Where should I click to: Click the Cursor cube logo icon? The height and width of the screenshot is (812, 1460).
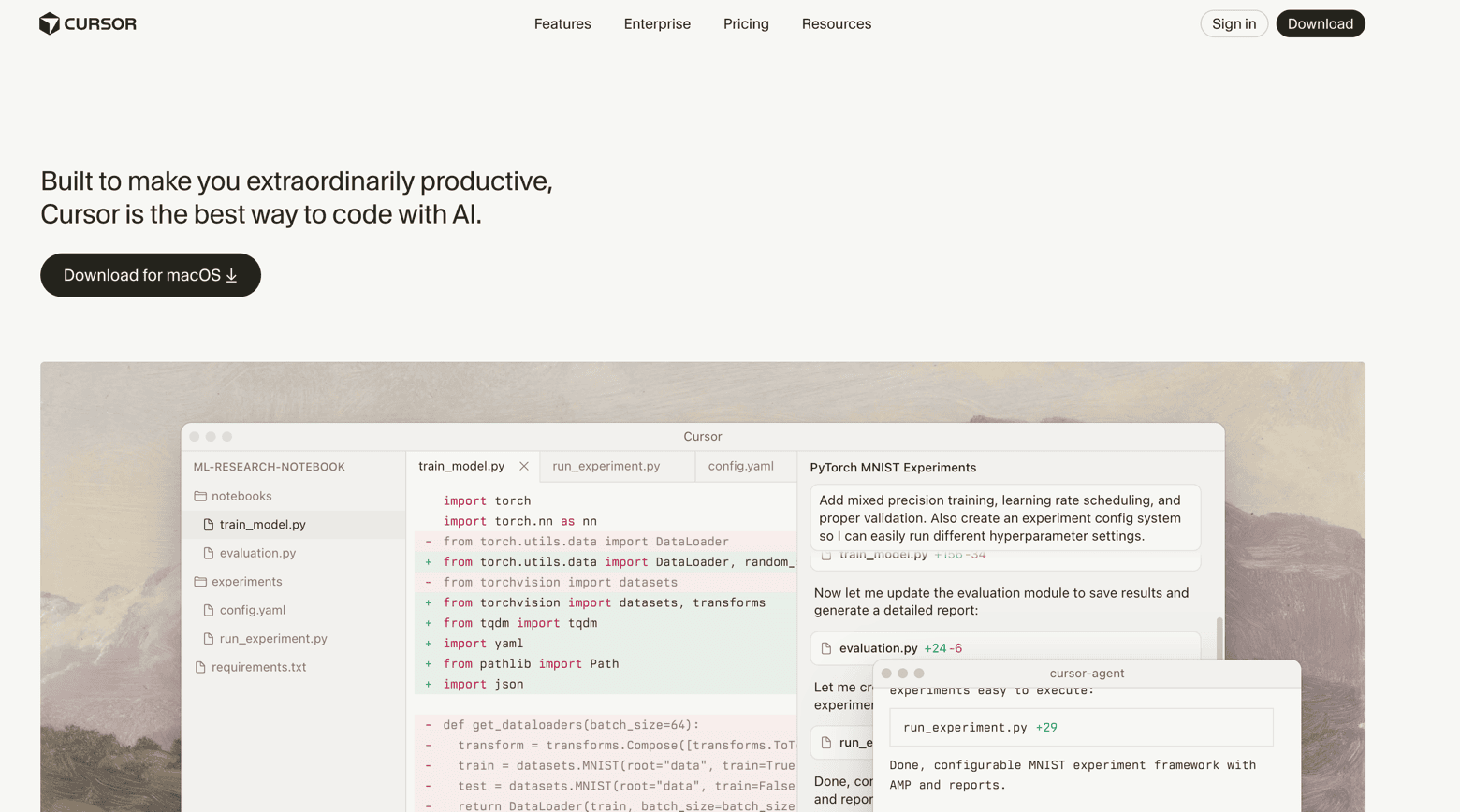(50, 24)
